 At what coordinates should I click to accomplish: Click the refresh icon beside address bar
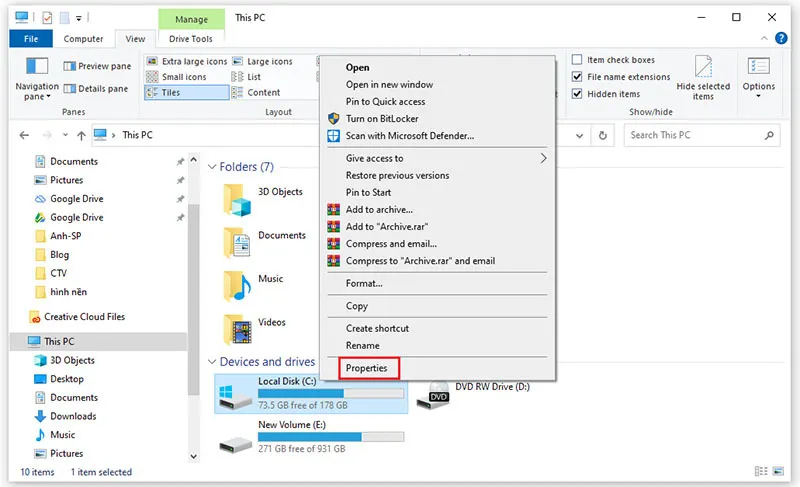coord(602,135)
